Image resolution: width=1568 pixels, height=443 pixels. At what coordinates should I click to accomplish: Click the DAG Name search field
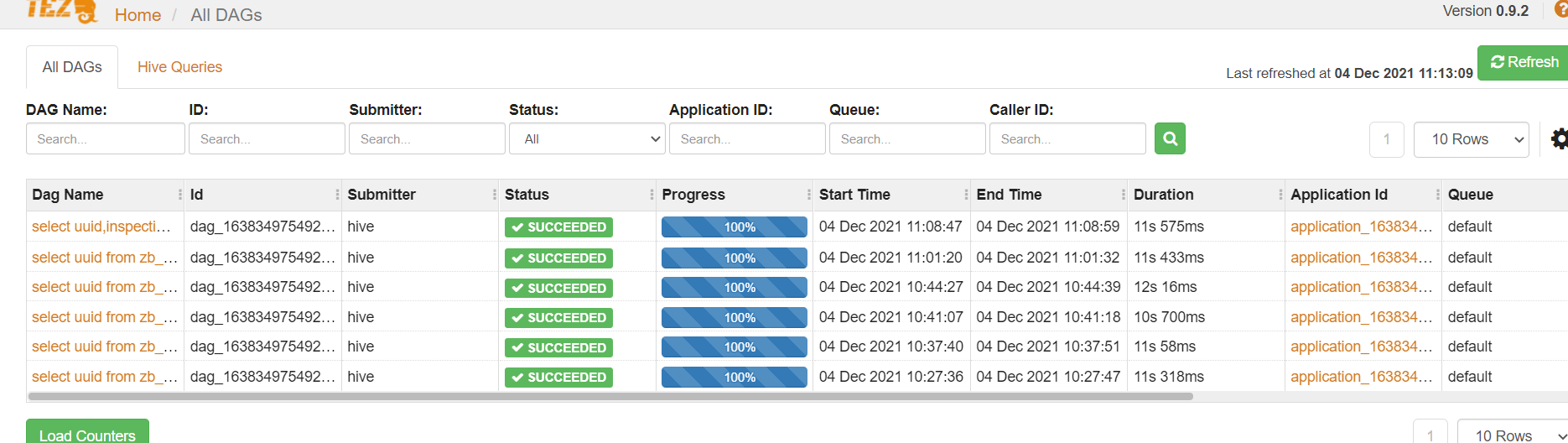106,138
